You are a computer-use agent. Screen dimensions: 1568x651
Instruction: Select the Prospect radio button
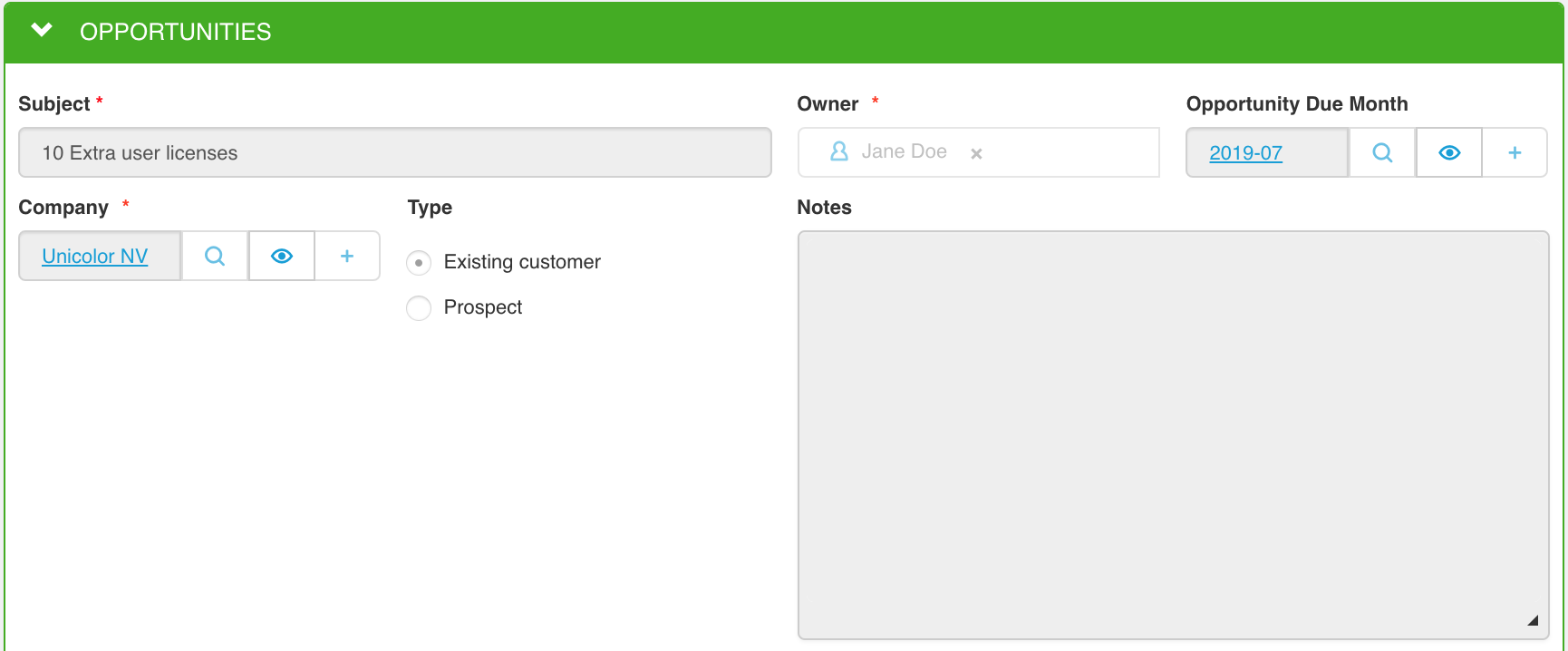pyautogui.click(x=419, y=308)
